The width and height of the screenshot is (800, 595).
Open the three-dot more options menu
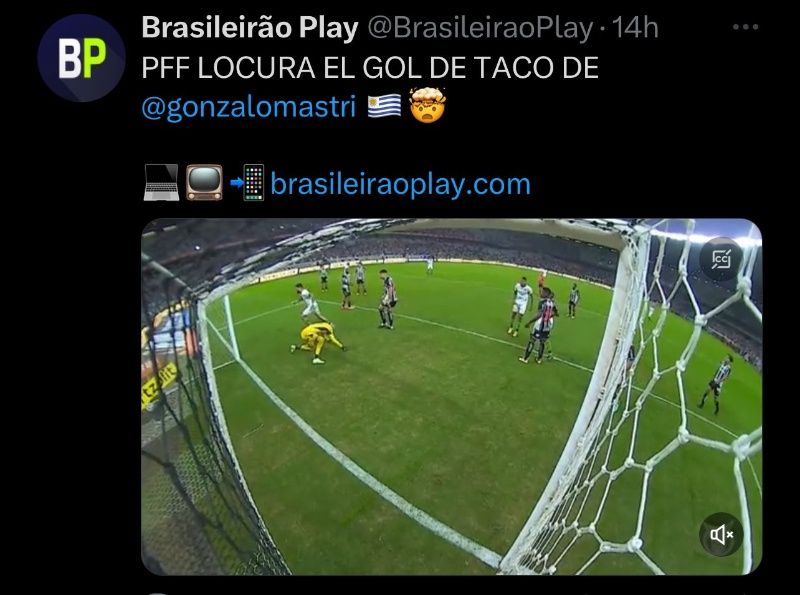pos(745,27)
